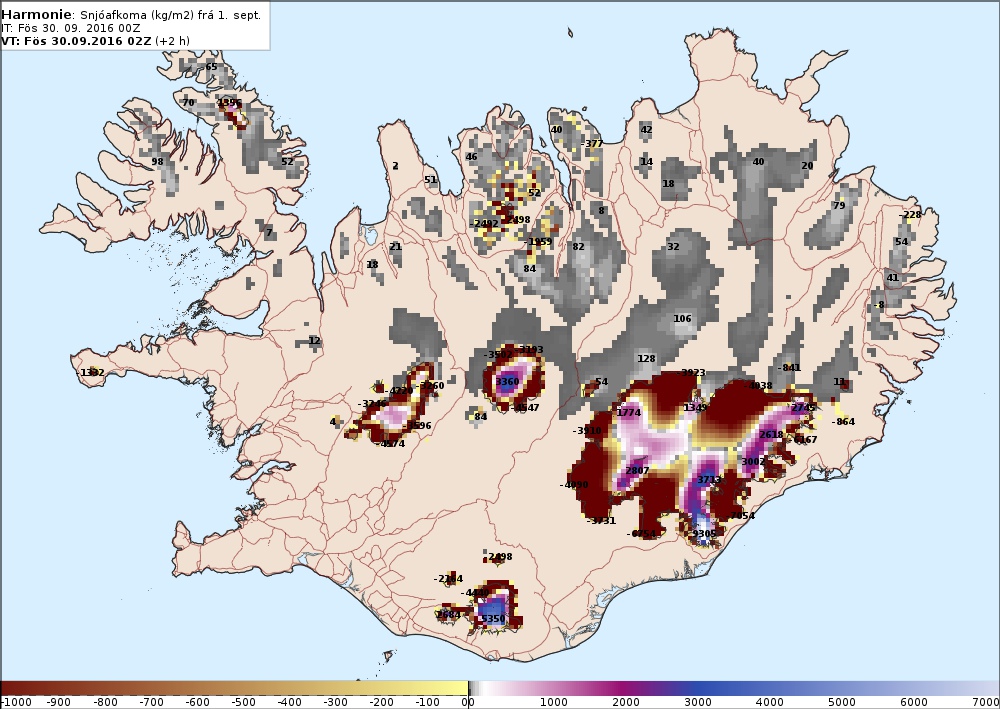Click the map value '-7054' on the map
Image resolution: width=1000 pixels, height=709 pixels.
740,516
